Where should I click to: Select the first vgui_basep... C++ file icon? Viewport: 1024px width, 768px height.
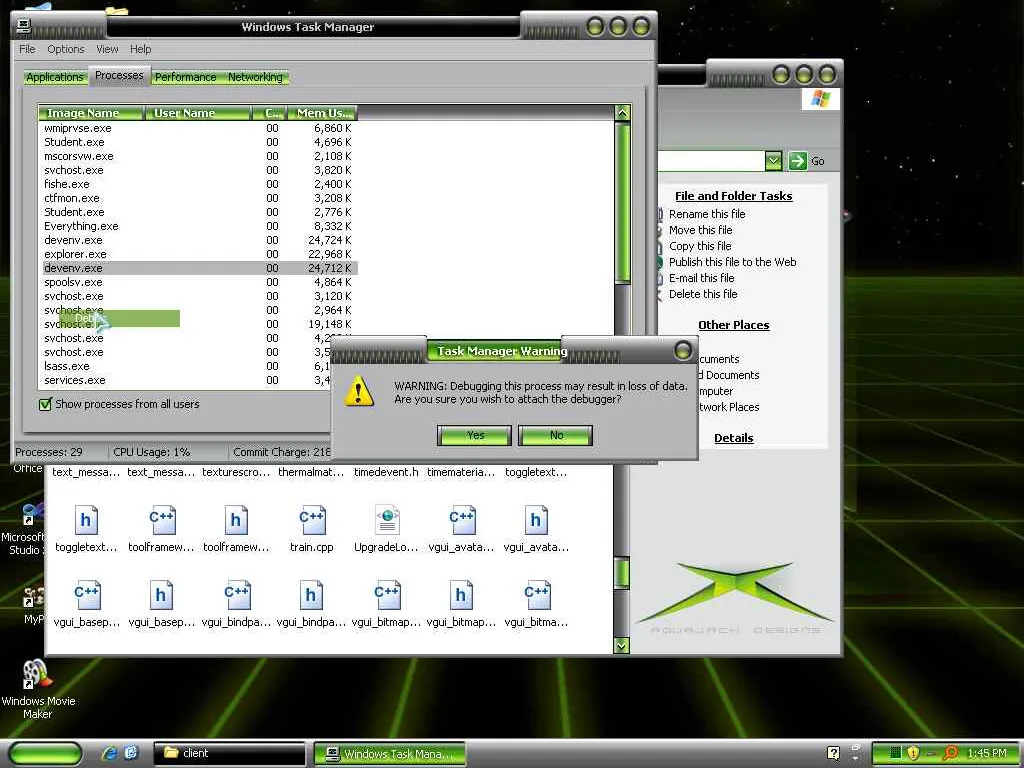[x=86, y=595]
